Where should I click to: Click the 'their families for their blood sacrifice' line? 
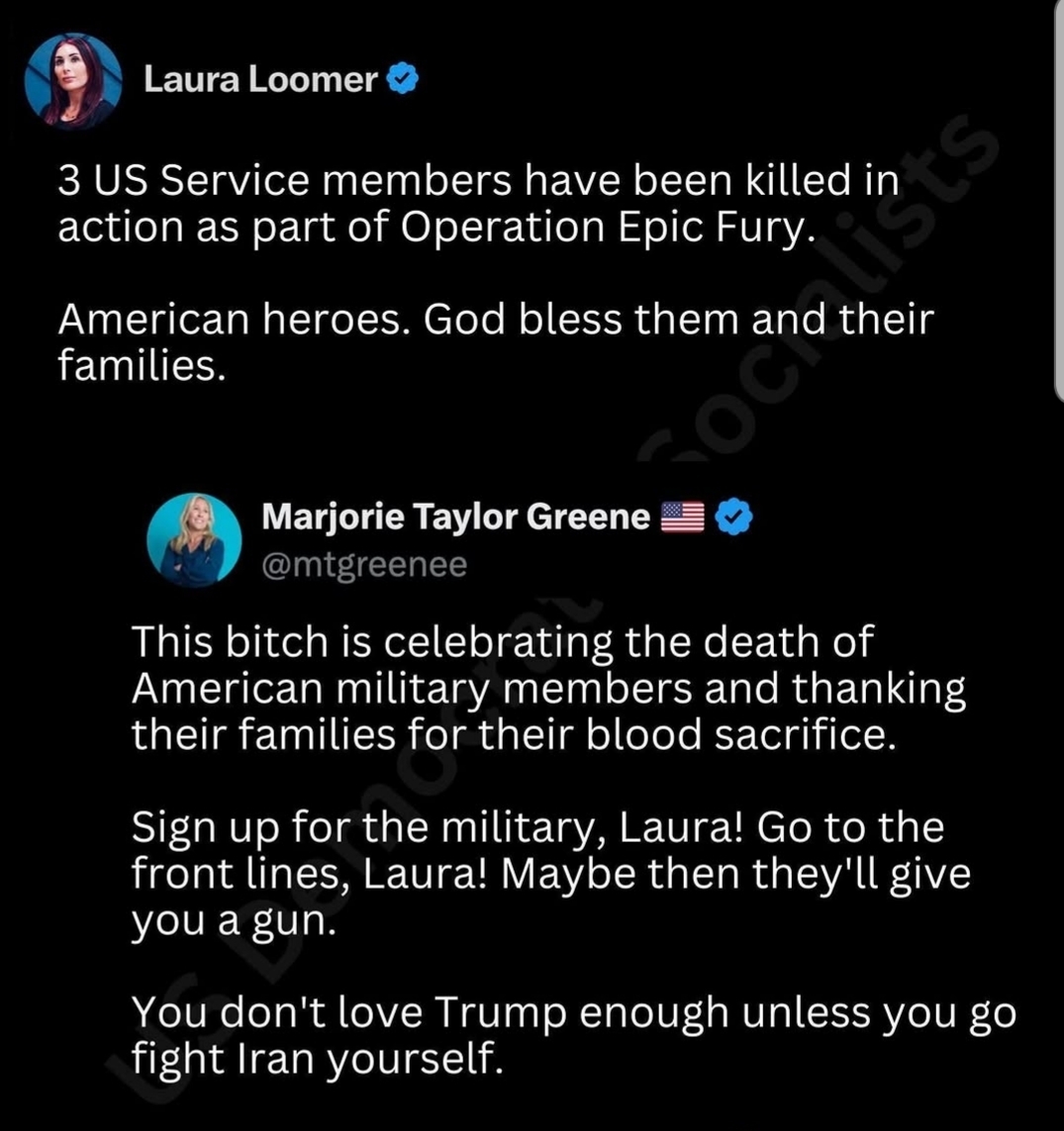coord(514,734)
